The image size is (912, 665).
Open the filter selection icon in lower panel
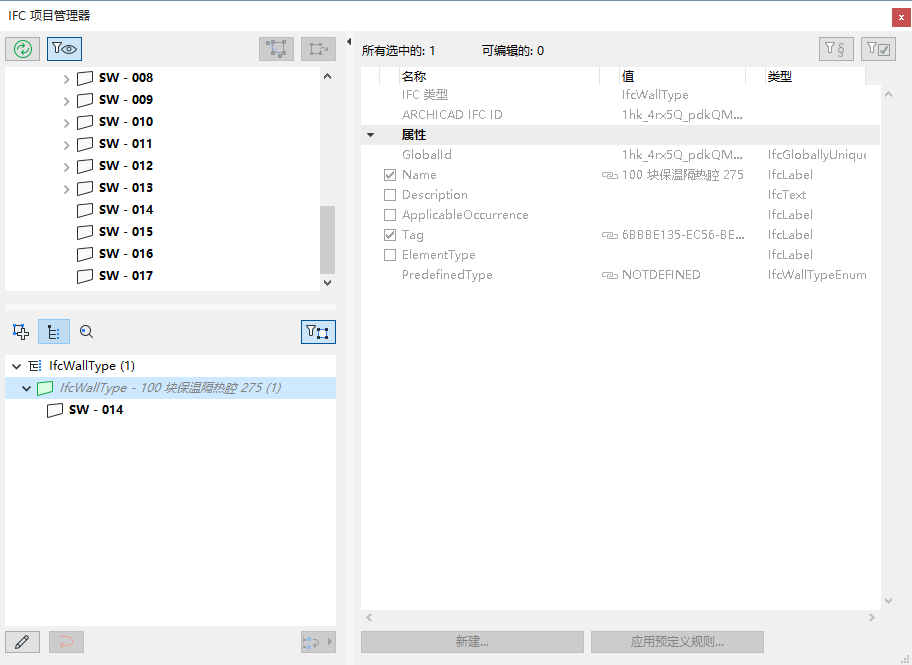pyautogui.click(x=318, y=331)
